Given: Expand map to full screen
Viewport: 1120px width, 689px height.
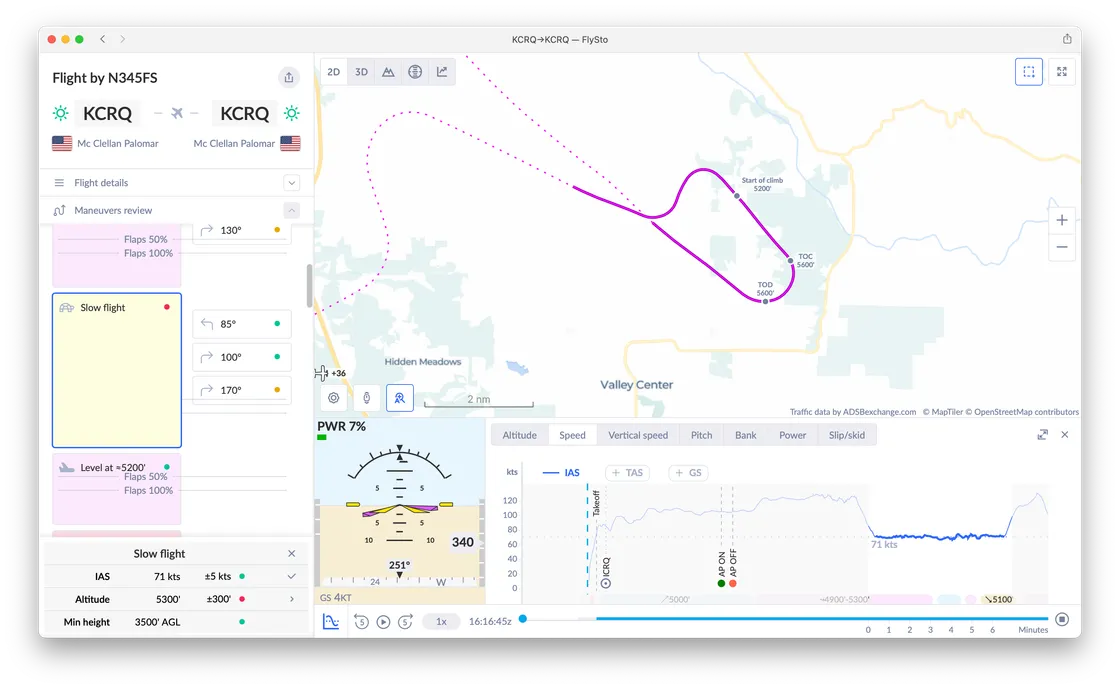Looking at the screenshot, I should tap(1062, 72).
